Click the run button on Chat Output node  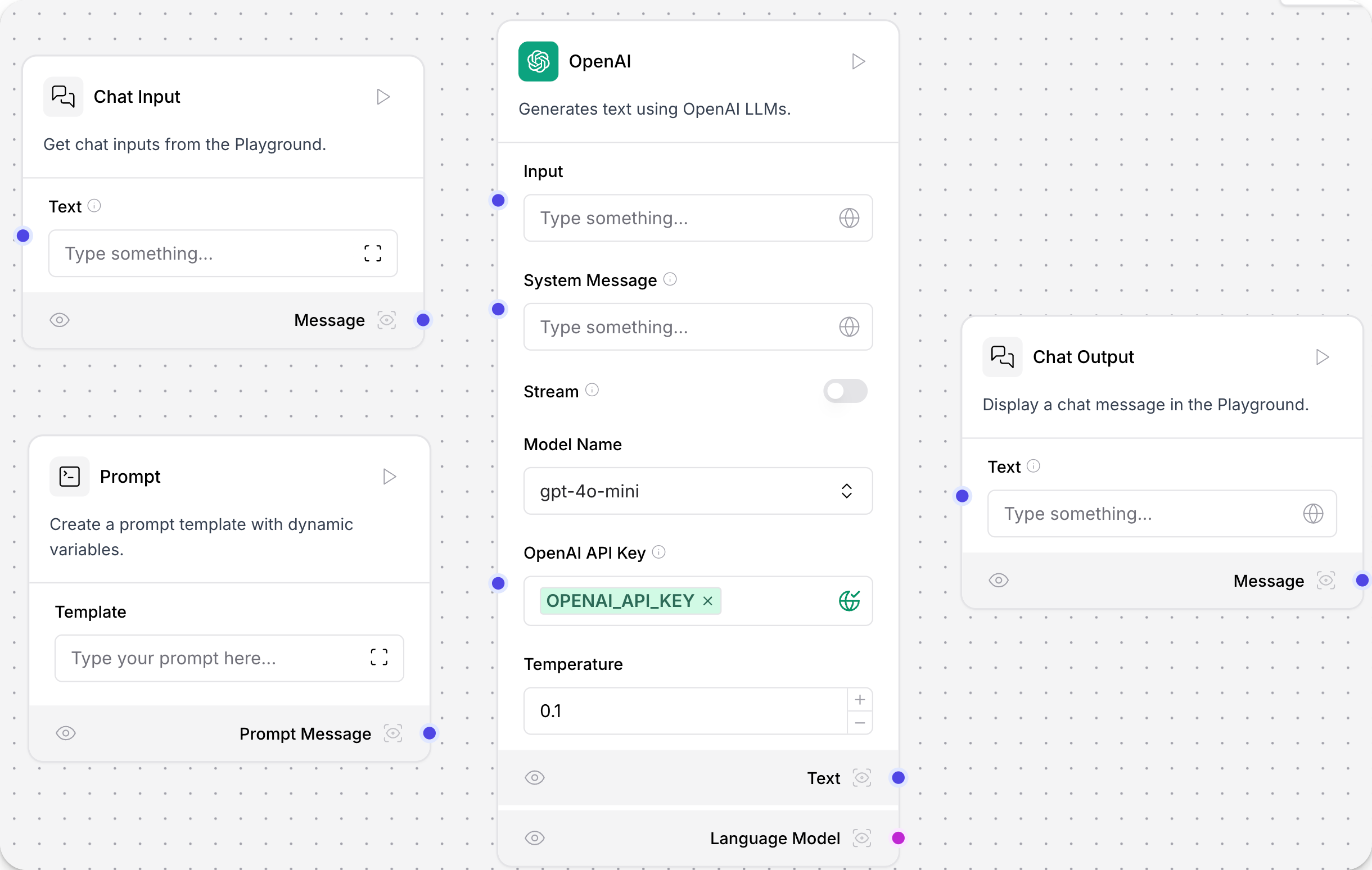coord(1322,357)
